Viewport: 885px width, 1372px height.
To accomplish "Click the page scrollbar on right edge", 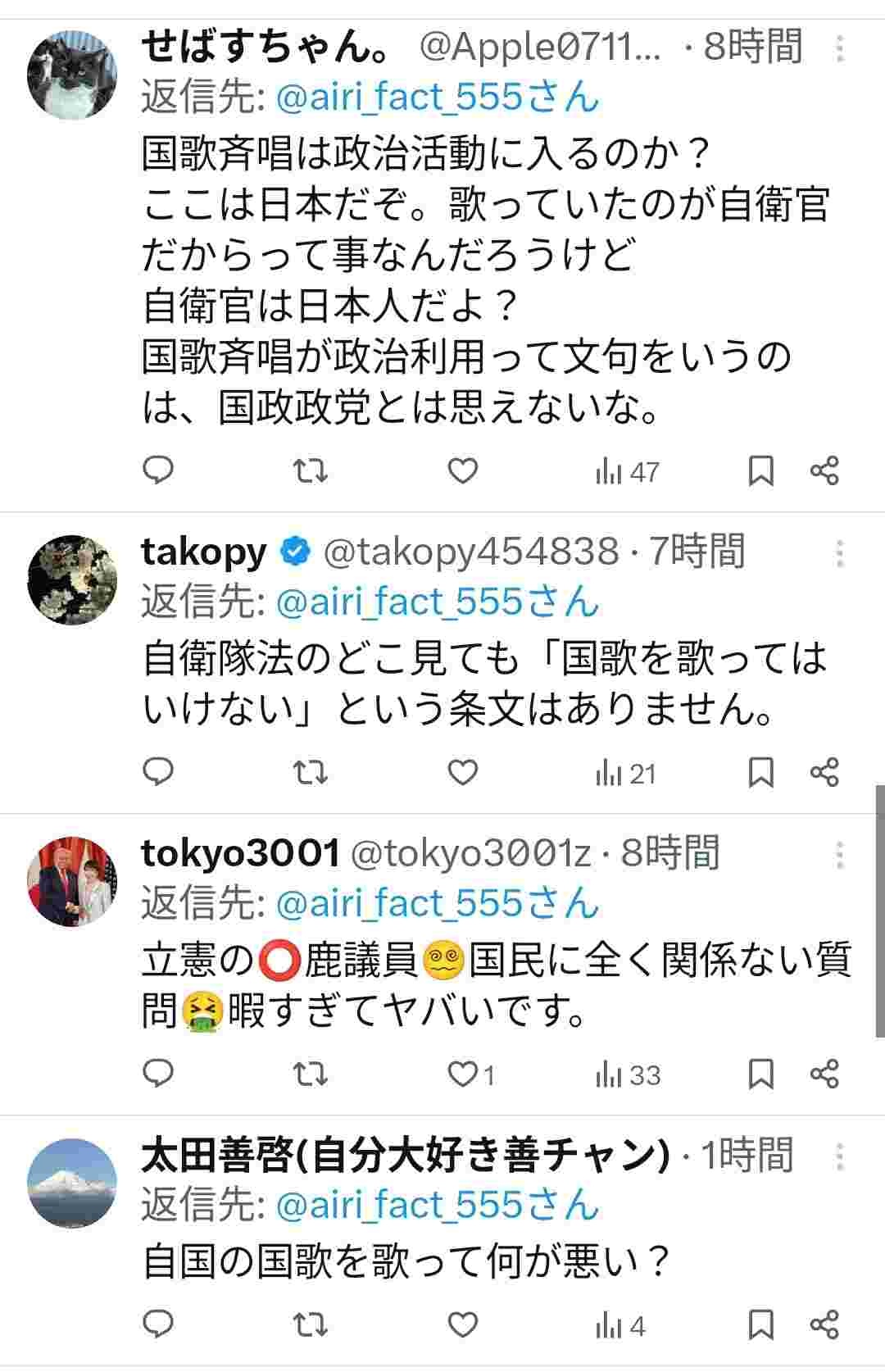I will point(879,910).
